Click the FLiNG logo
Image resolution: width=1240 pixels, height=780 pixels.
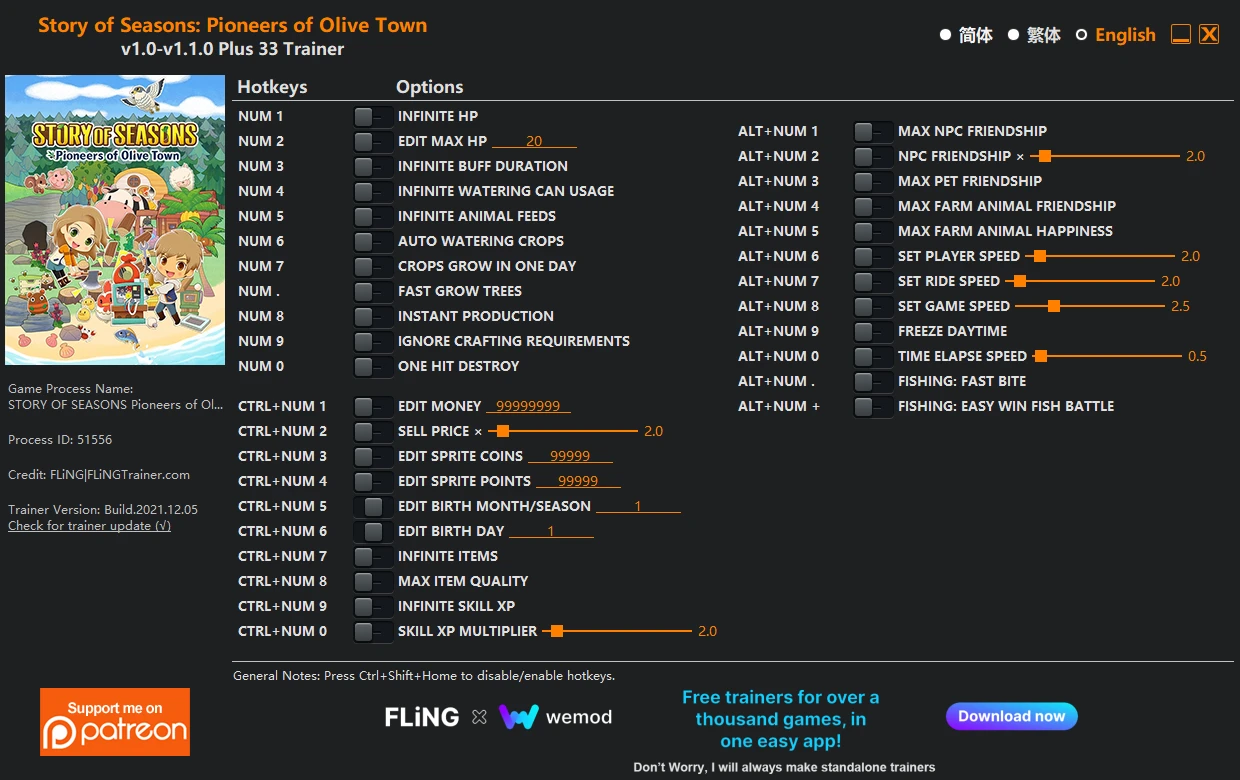click(x=422, y=717)
